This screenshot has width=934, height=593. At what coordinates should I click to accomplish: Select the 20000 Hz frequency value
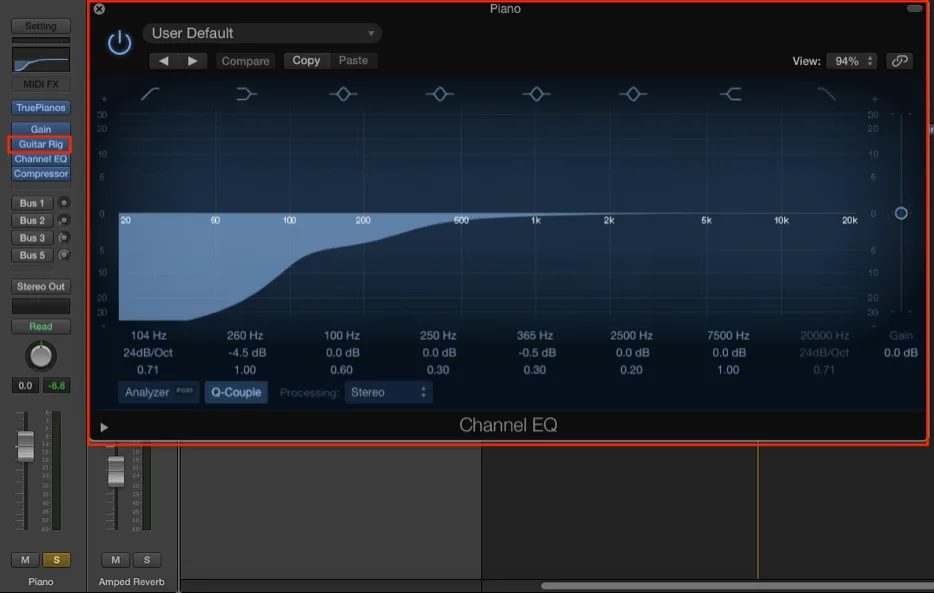[824, 335]
